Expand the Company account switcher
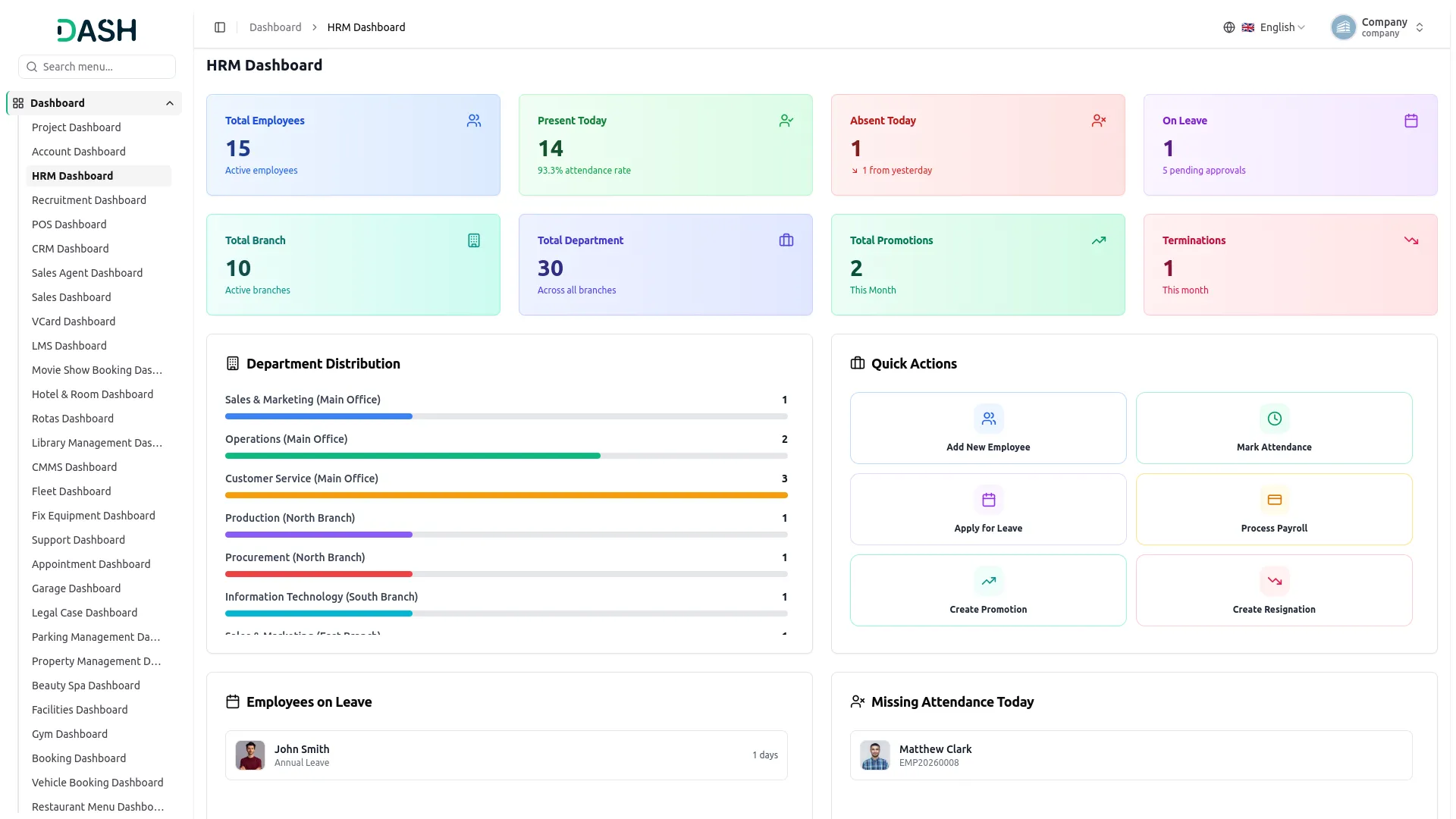Viewport: 1456px width, 819px height. [x=1377, y=27]
